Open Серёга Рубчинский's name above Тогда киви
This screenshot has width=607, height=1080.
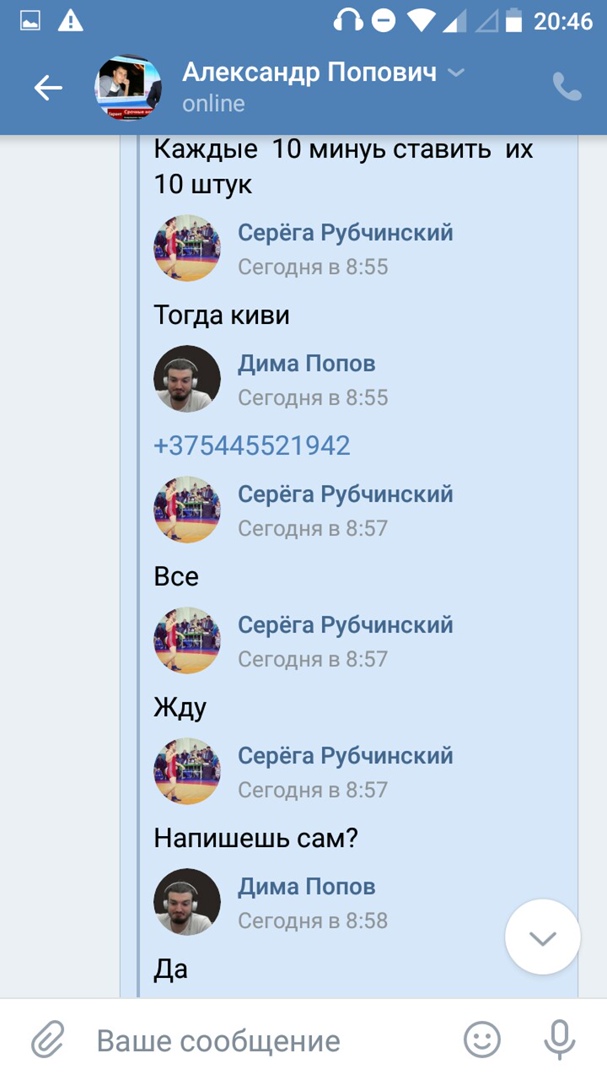tap(346, 233)
